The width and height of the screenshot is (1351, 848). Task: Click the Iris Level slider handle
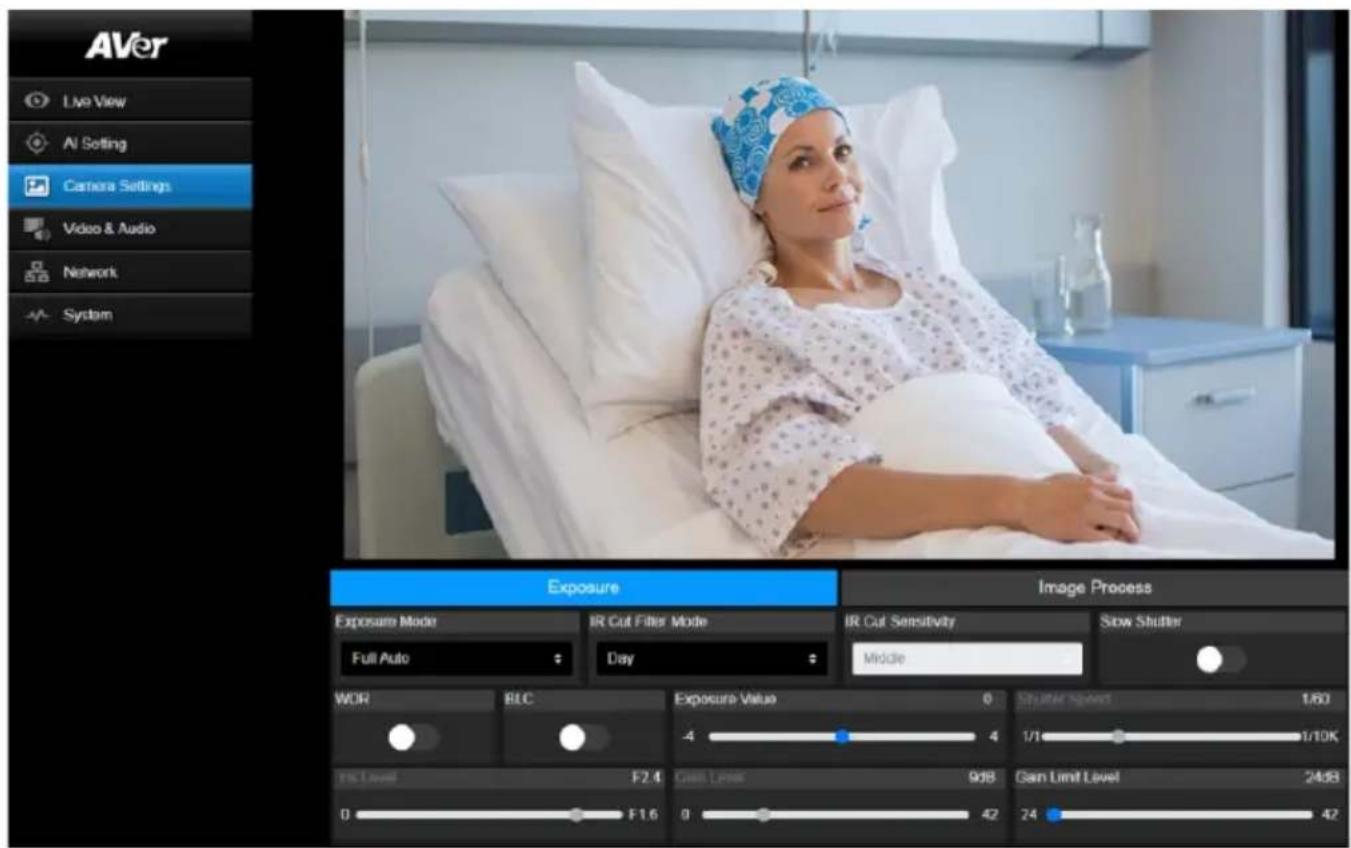576,814
